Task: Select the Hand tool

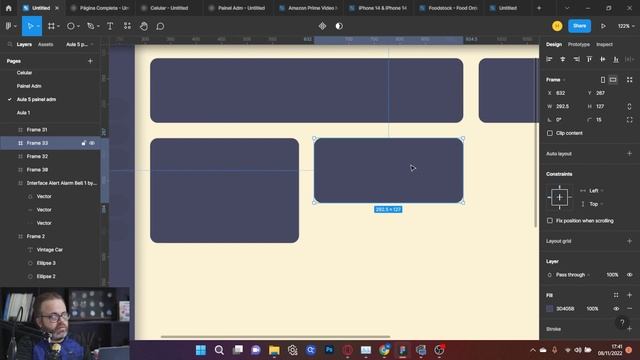Action: coord(144,26)
